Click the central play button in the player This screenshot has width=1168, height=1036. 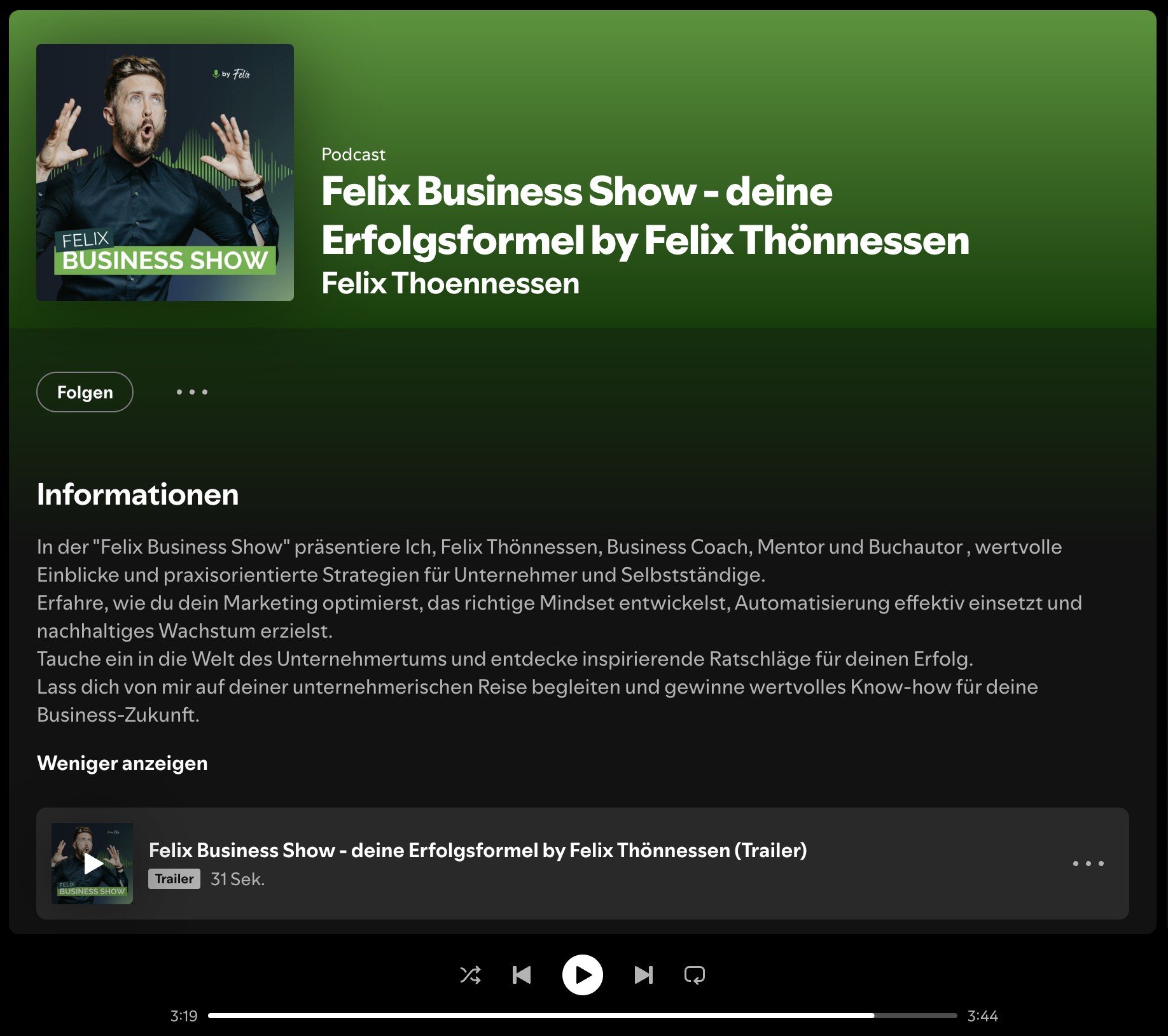pos(583,974)
